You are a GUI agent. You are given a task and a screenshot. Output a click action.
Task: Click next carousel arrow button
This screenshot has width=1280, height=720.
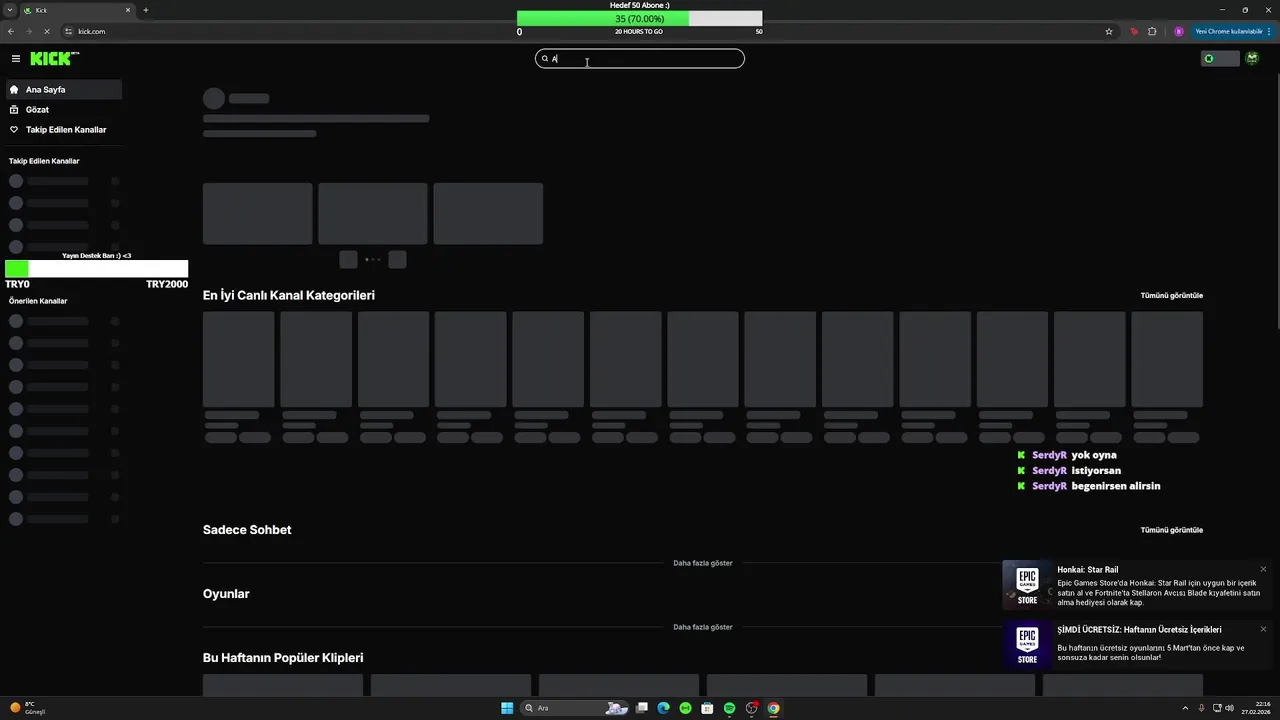pos(397,259)
